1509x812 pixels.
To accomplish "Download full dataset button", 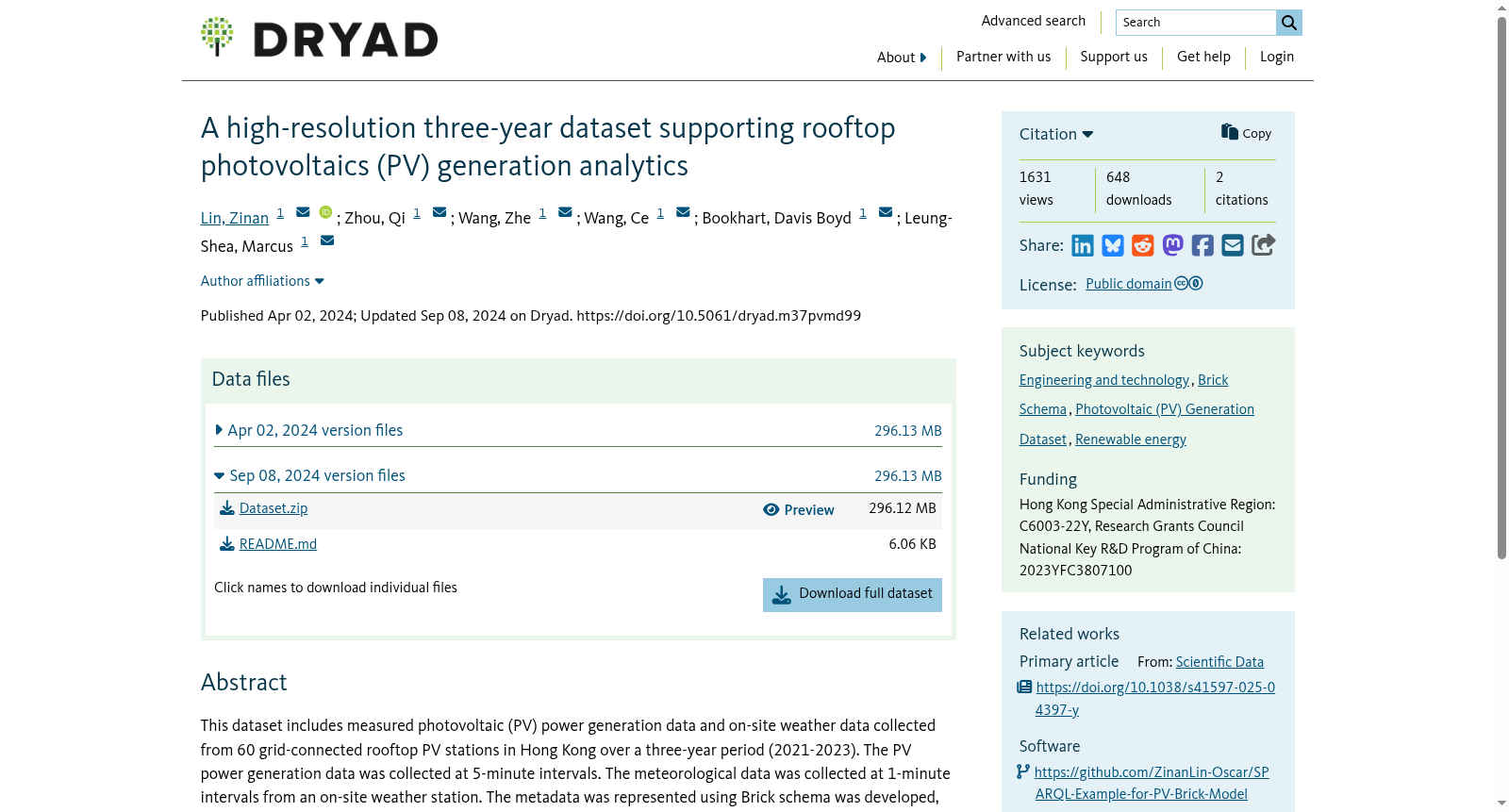I will [853, 595].
